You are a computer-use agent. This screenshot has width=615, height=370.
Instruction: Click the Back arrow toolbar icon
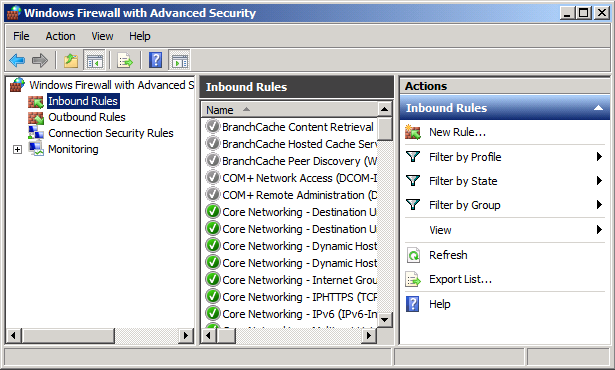[17, 60]
